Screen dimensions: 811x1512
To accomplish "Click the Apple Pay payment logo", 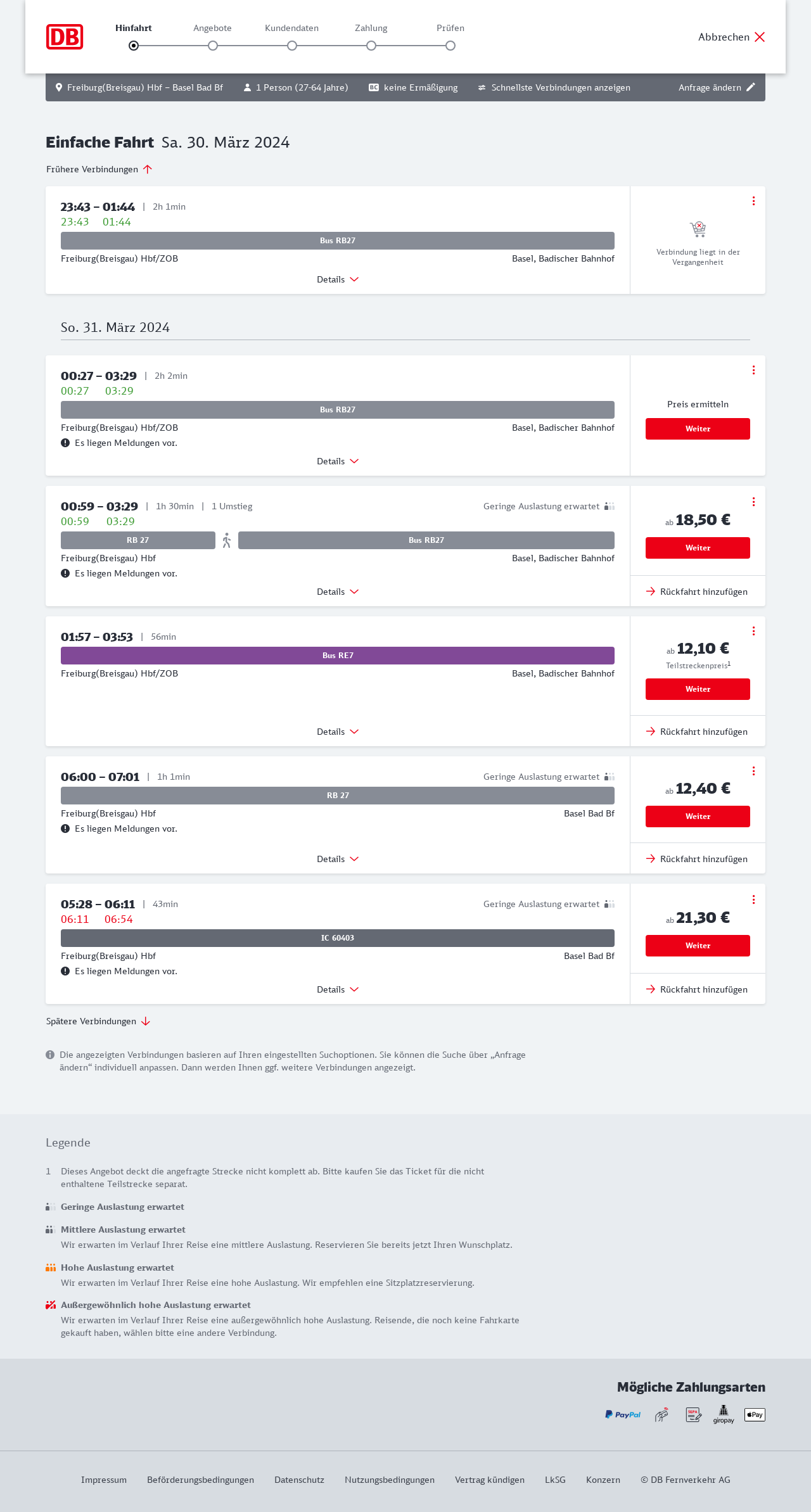I will tap(755, 1414).
